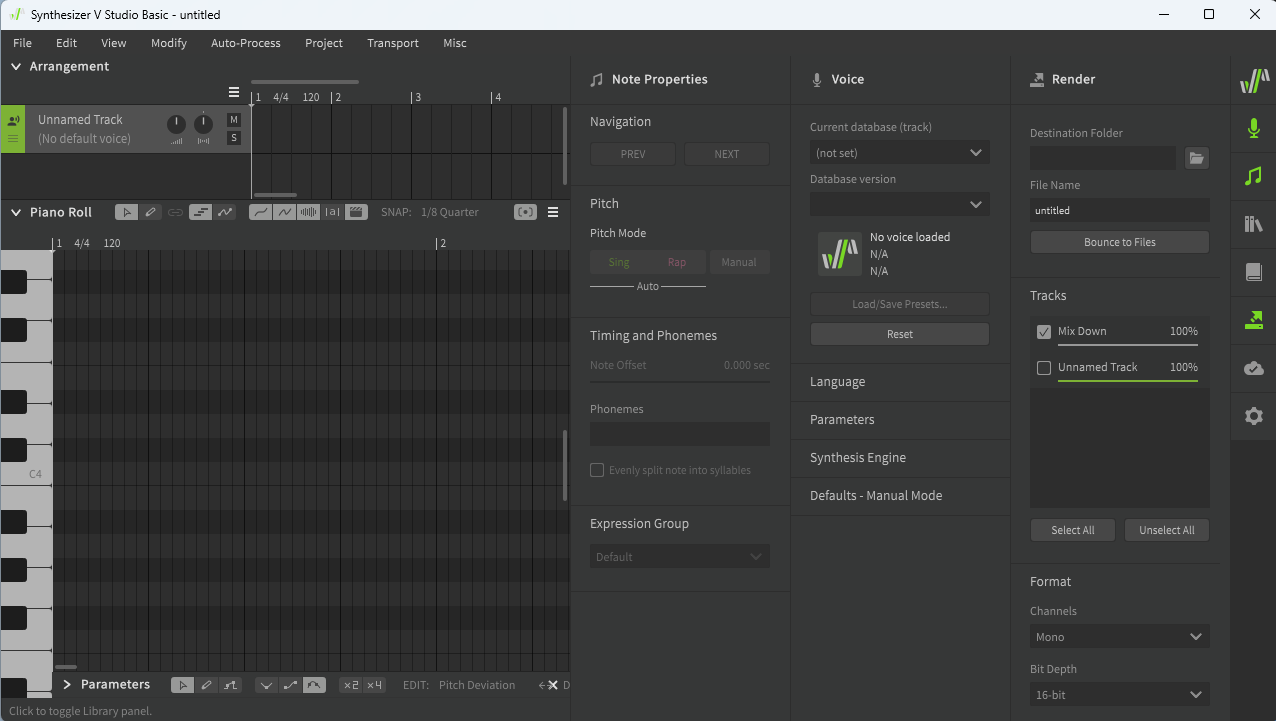Choose the linear interpolation icon in Parameters
Image resolution: width=1276 pixels, height=721 pixels.
click(290, 685)
